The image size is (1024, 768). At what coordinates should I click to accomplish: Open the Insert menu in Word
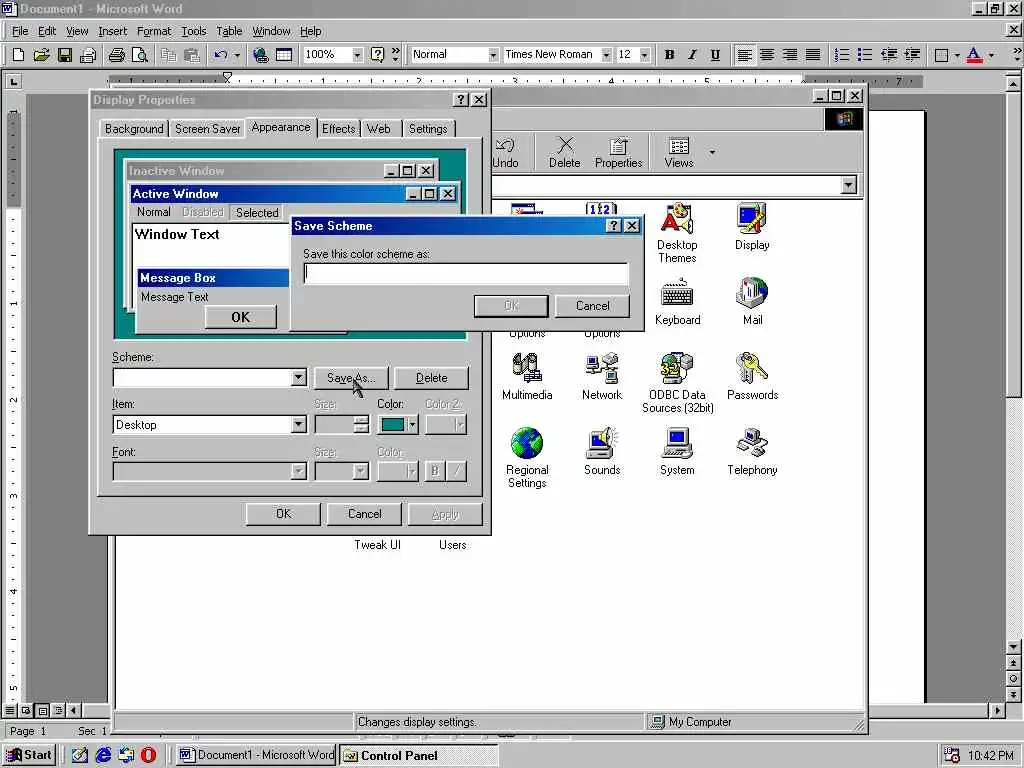(112, 31)
